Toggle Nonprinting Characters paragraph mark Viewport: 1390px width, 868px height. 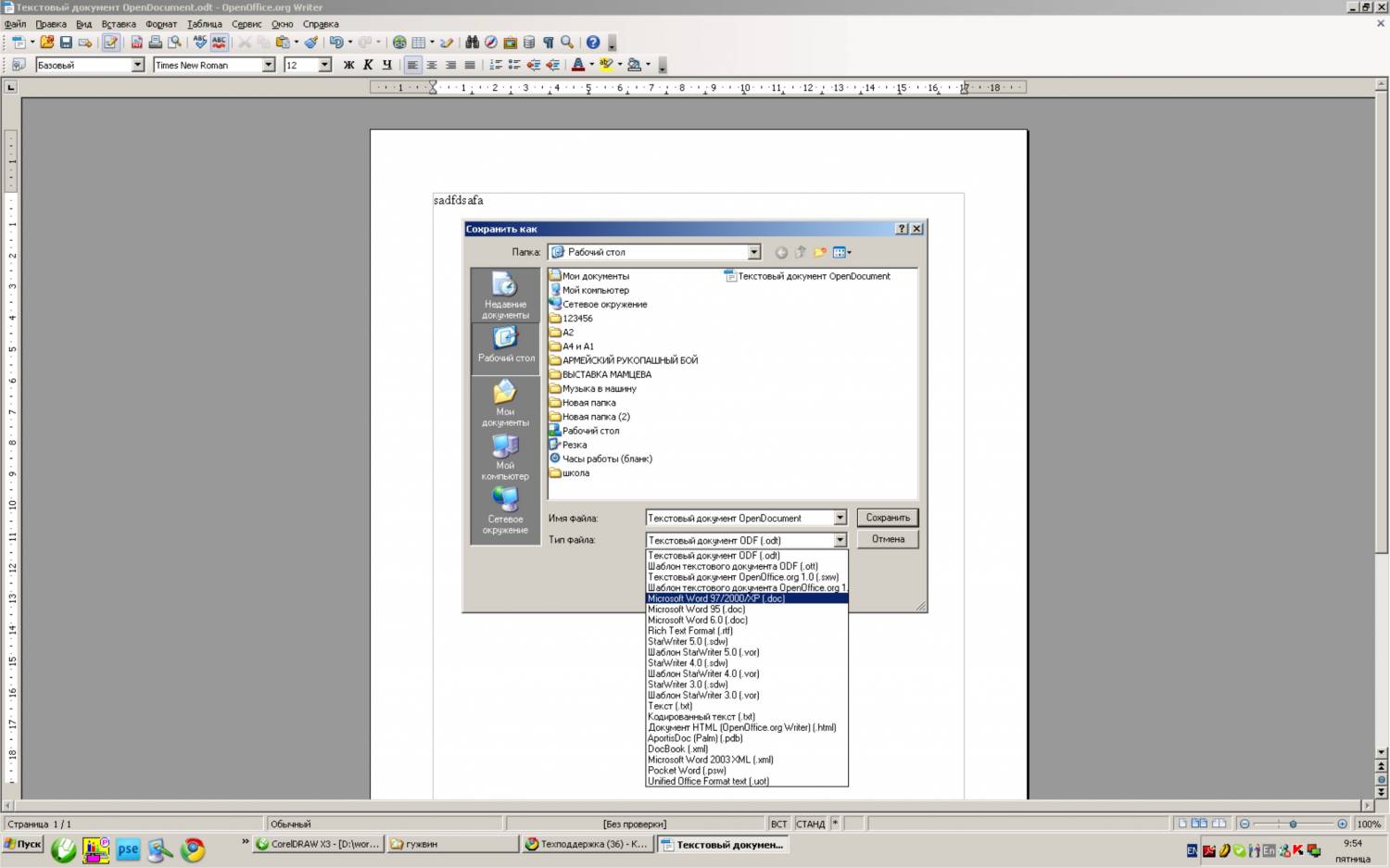548,42
